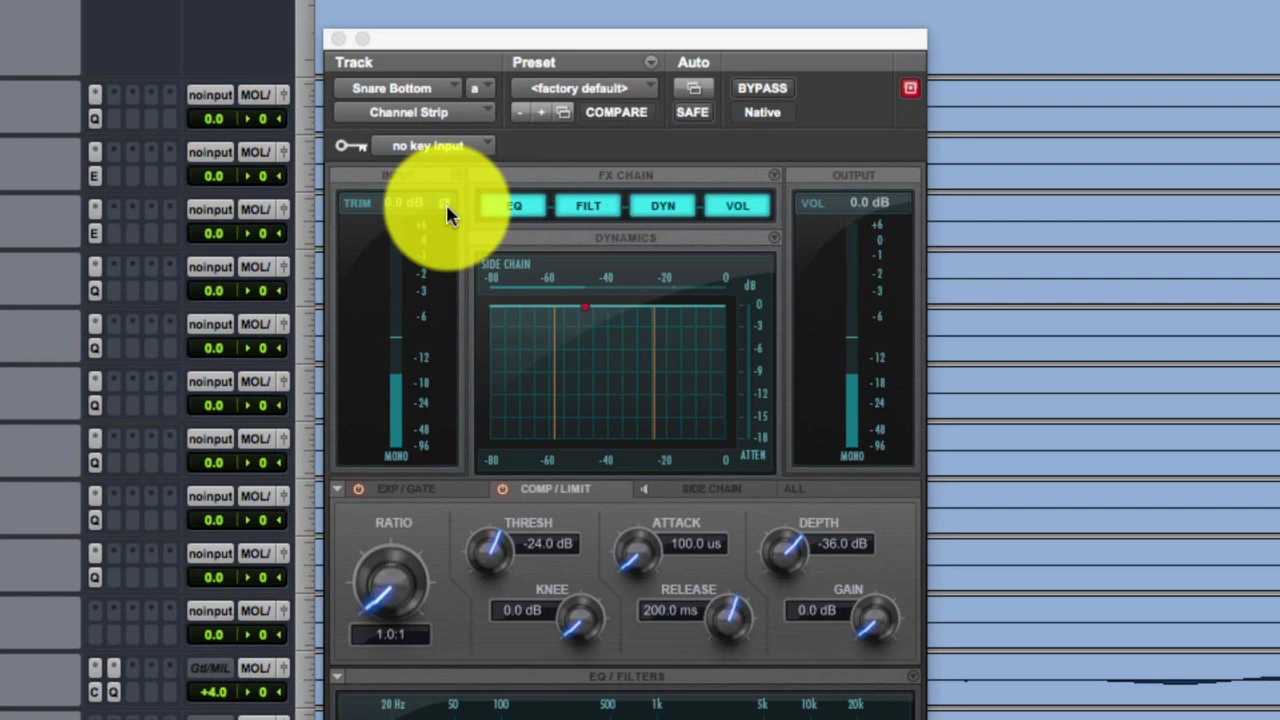Open the plug-in automation enable window icon
This screenshot has height=720, width=1280.
coord(693,88)
